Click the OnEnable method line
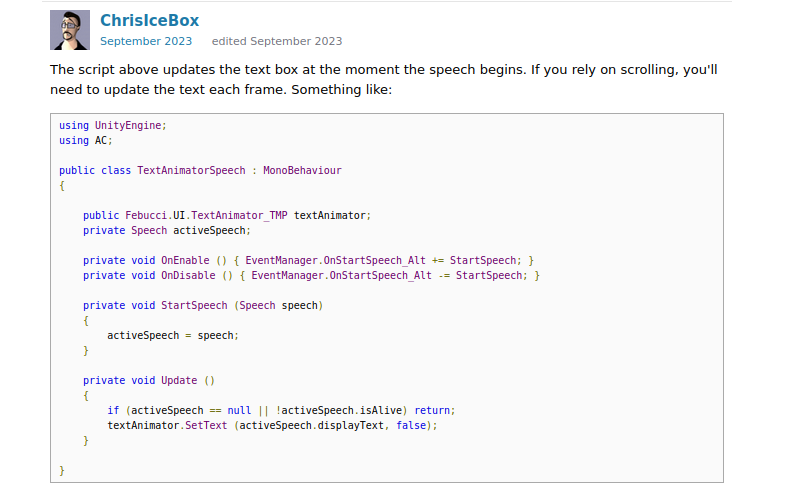Viewport: 805px width, 497px height. tap(310, 260)
